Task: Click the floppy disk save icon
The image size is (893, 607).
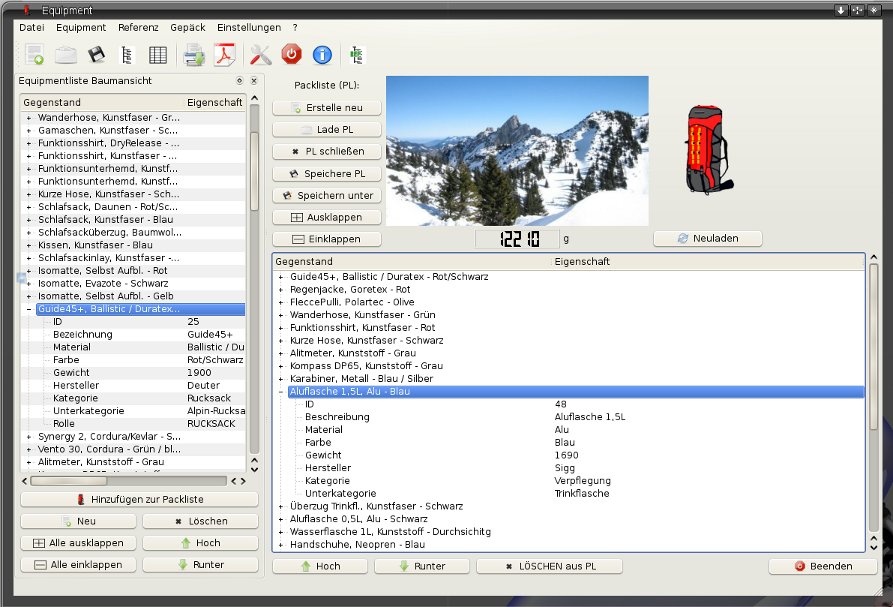Action: pyautogui.click(x=96, y=55)
